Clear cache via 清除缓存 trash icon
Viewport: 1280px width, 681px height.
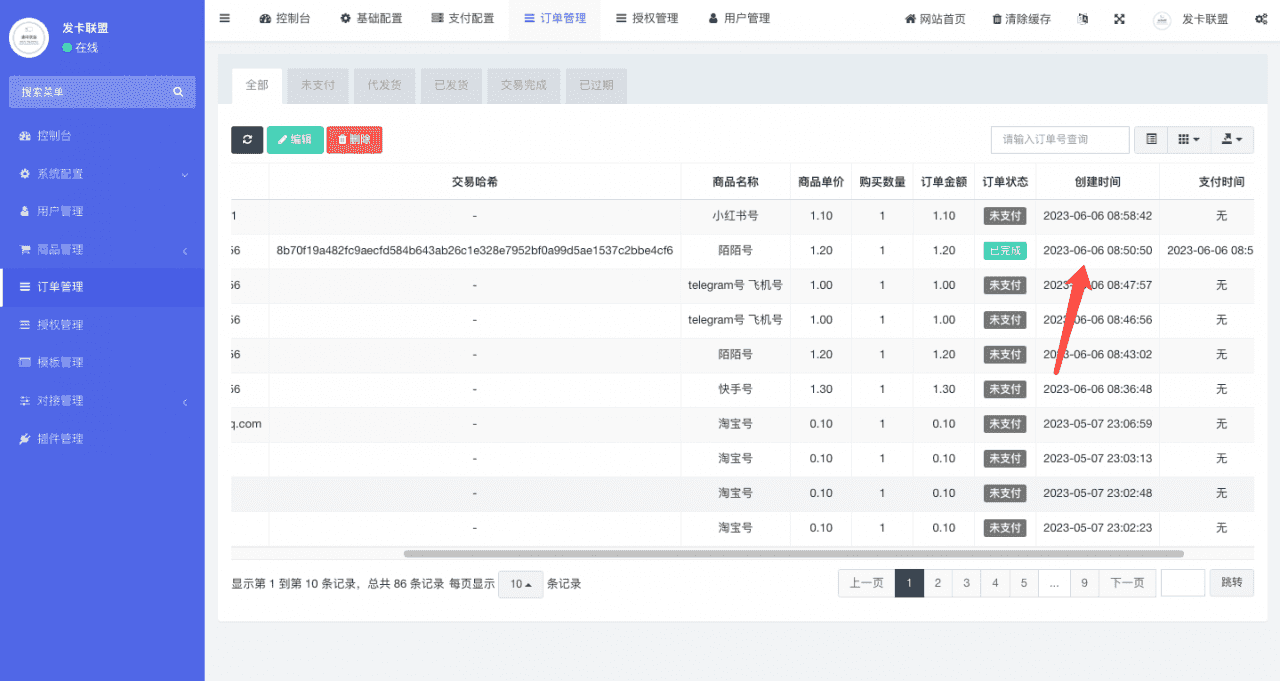(1021, 19)
